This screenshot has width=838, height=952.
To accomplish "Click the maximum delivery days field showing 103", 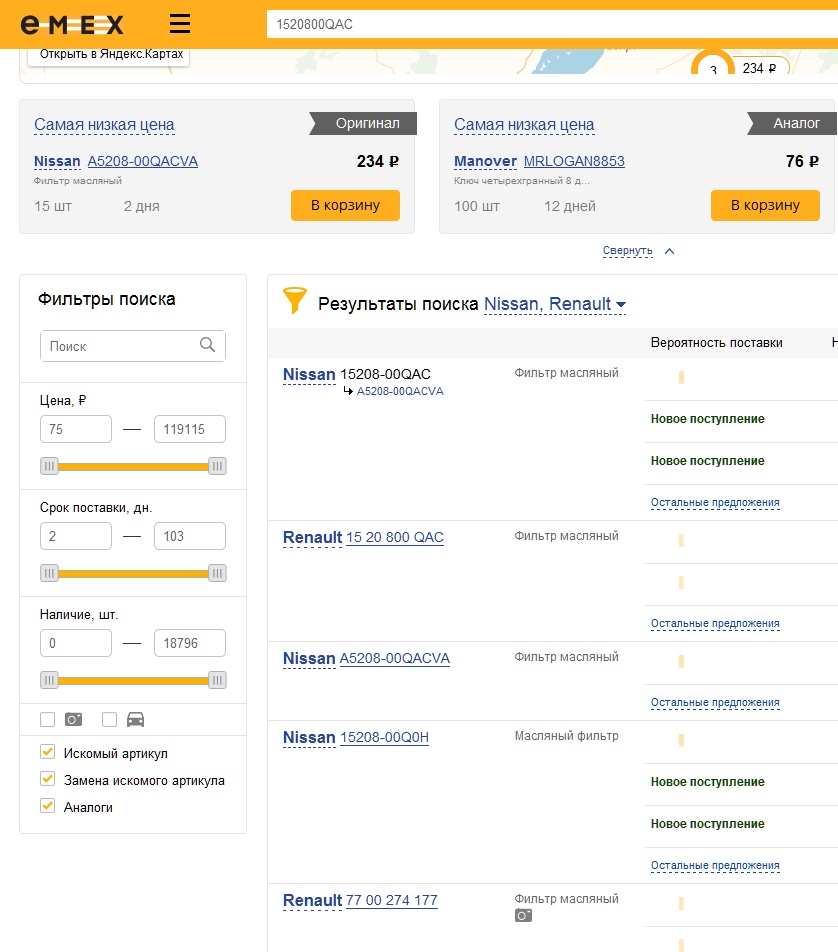I will point(190,536).
